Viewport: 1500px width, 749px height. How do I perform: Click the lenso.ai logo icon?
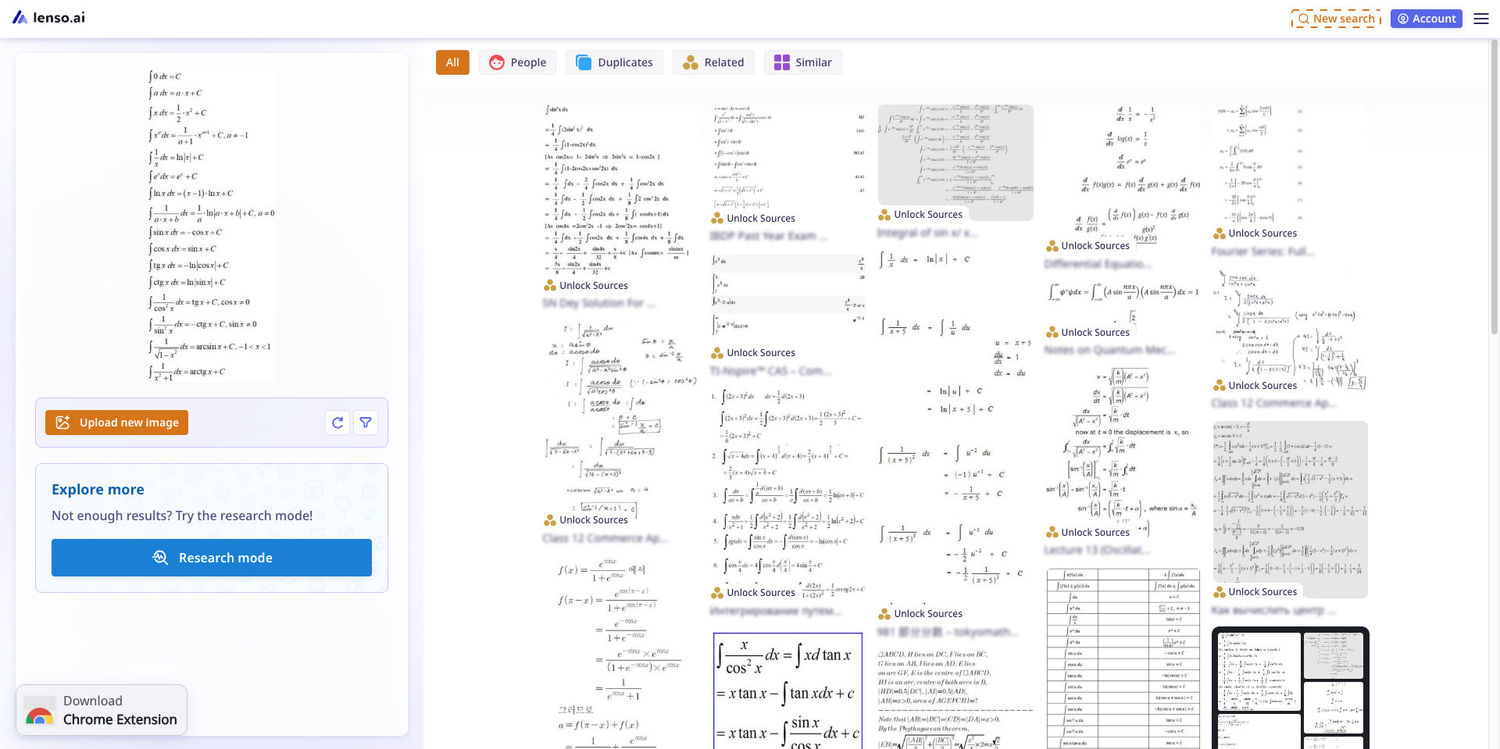(19, 17)
